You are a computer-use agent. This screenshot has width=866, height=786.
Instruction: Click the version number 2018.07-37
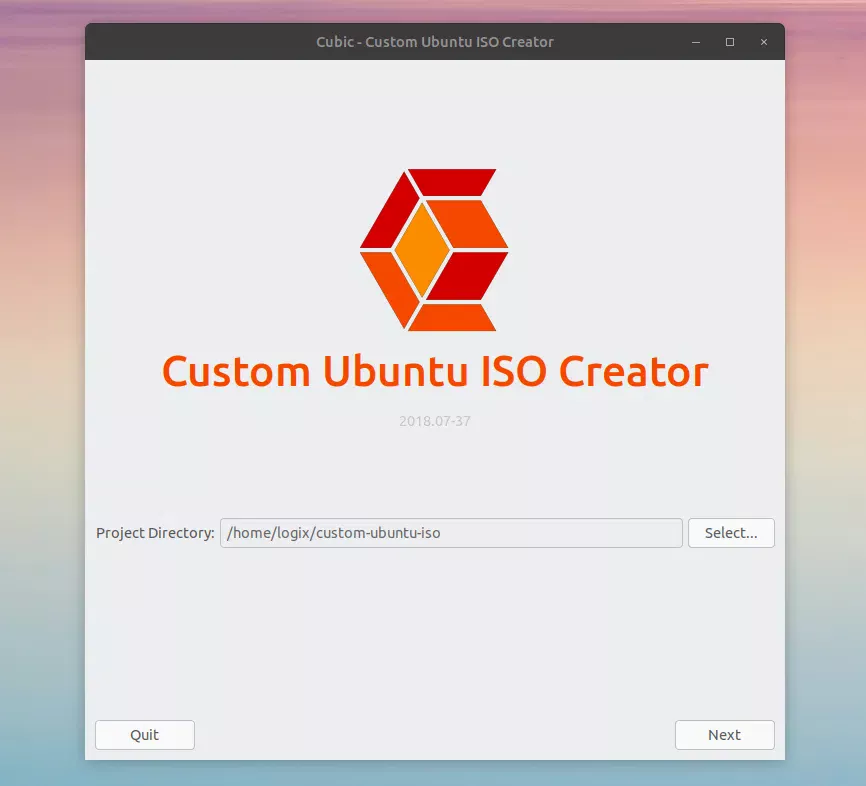[434, 420]
